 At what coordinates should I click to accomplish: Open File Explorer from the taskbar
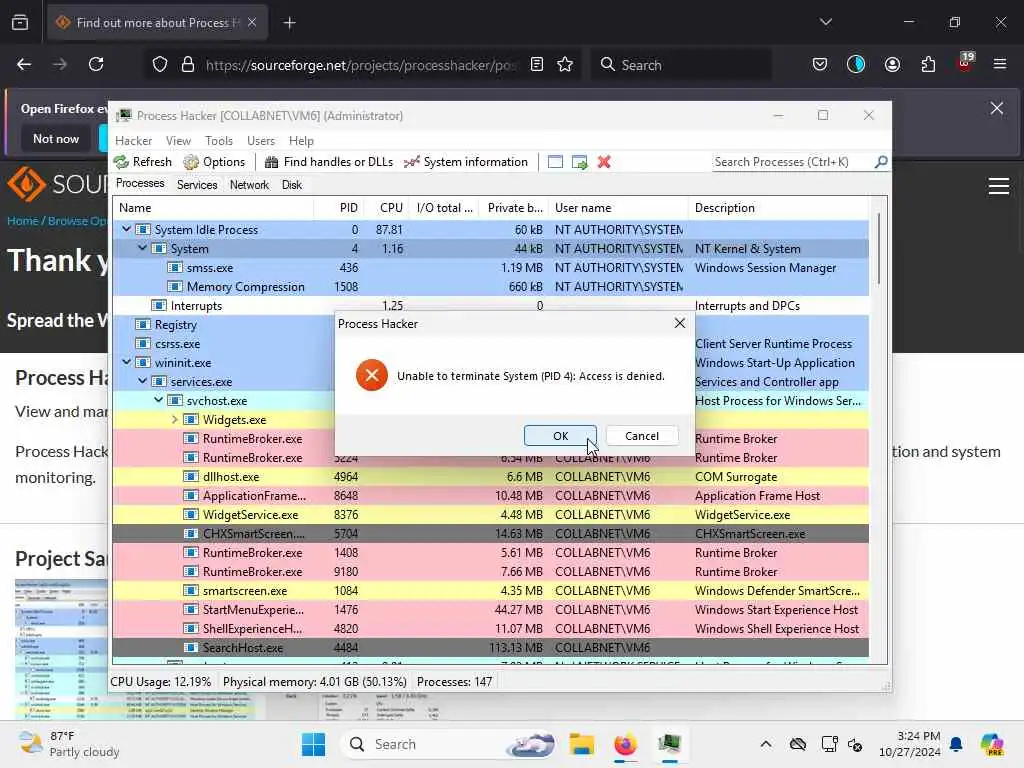tap(581, 744)
